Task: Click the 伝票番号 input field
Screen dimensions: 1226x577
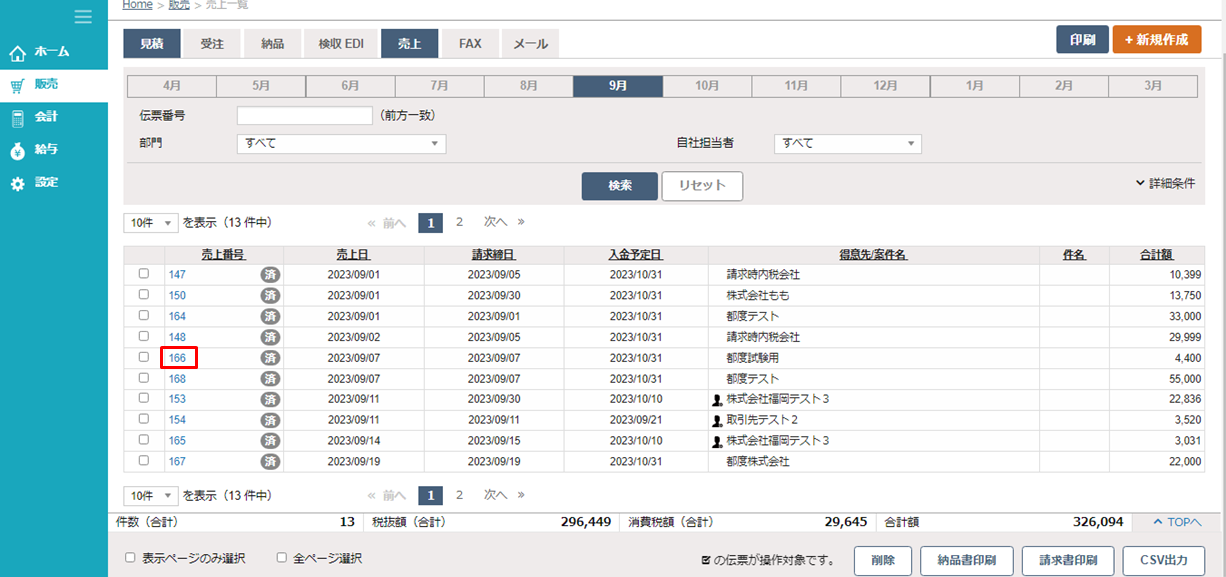Action: (304, 116)
